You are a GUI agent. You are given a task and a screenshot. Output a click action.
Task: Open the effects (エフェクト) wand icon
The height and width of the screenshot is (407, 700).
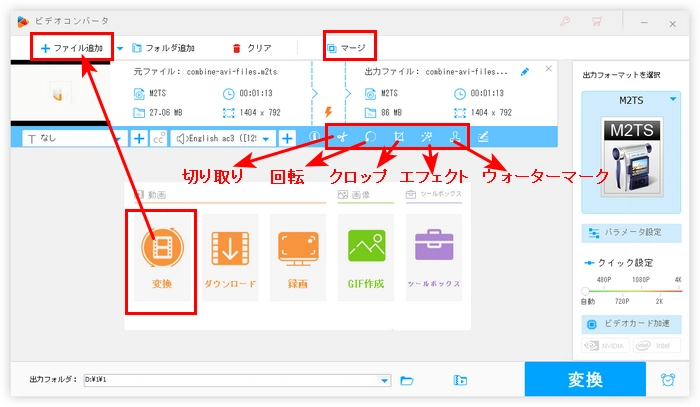[x=427, y=138]
